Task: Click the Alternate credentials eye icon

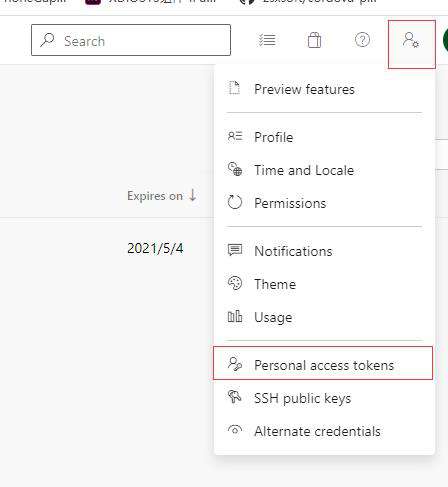Action: (x=235, y=430)
